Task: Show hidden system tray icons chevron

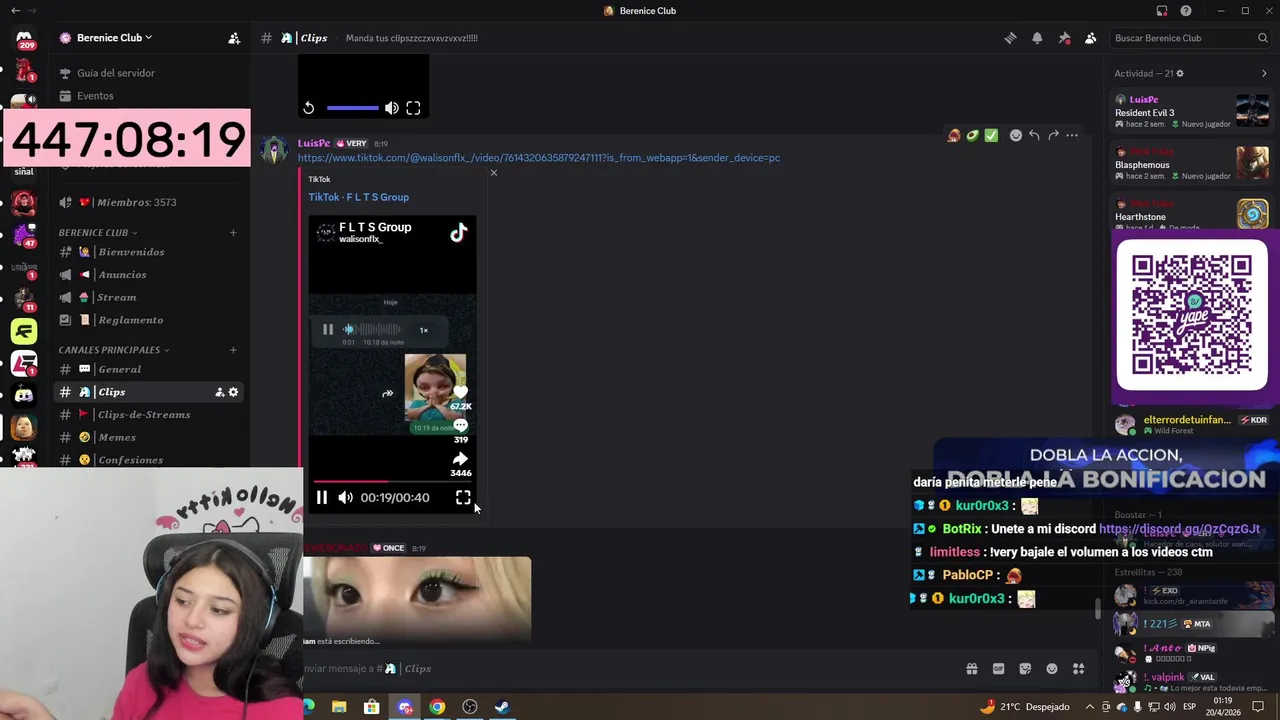Action: [x=1090, y=707]
